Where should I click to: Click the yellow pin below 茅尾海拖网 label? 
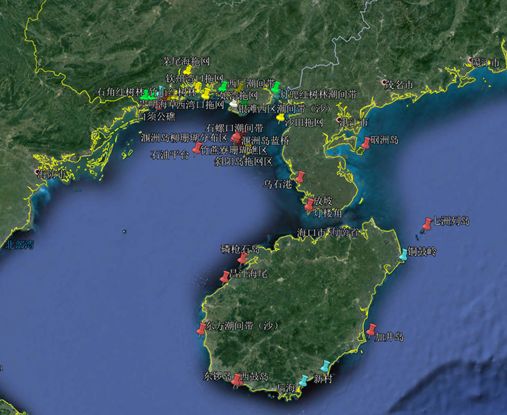coord(188,70)
